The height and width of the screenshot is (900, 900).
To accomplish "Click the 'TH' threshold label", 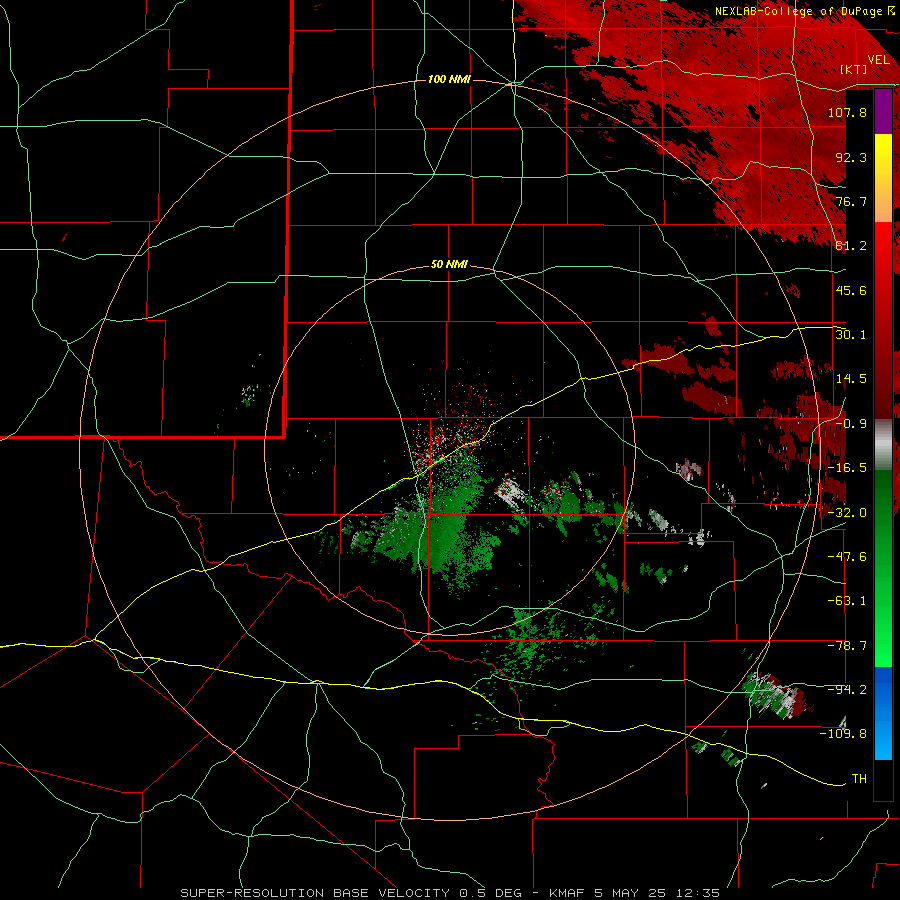I will 859,779.
